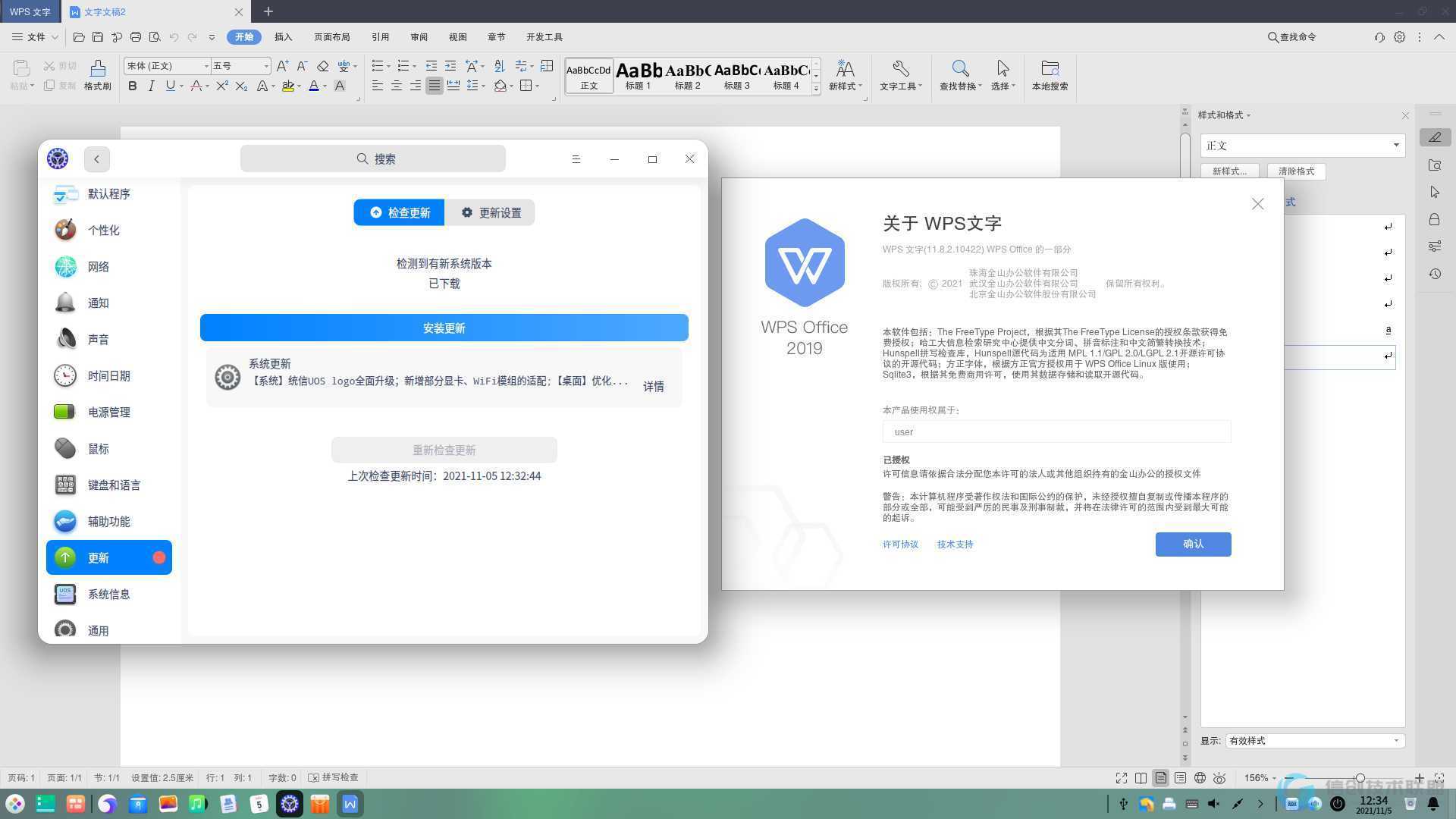This screenshot has height=819, width=1456.
Task: Click the history clock icon in right sidebar
Action: (1435, 274)
